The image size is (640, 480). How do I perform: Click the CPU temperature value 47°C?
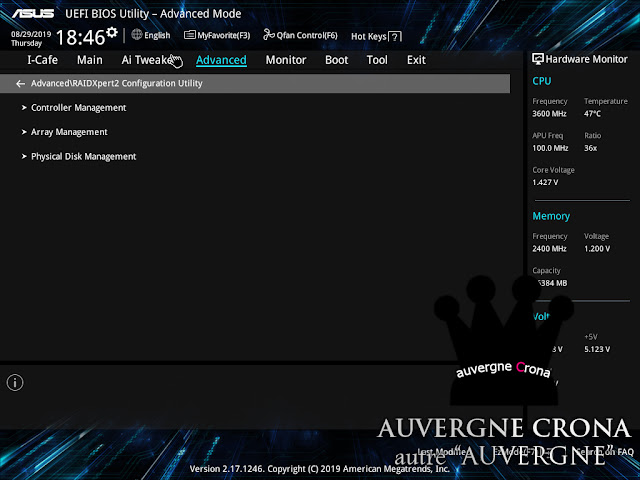pos(592,114)
